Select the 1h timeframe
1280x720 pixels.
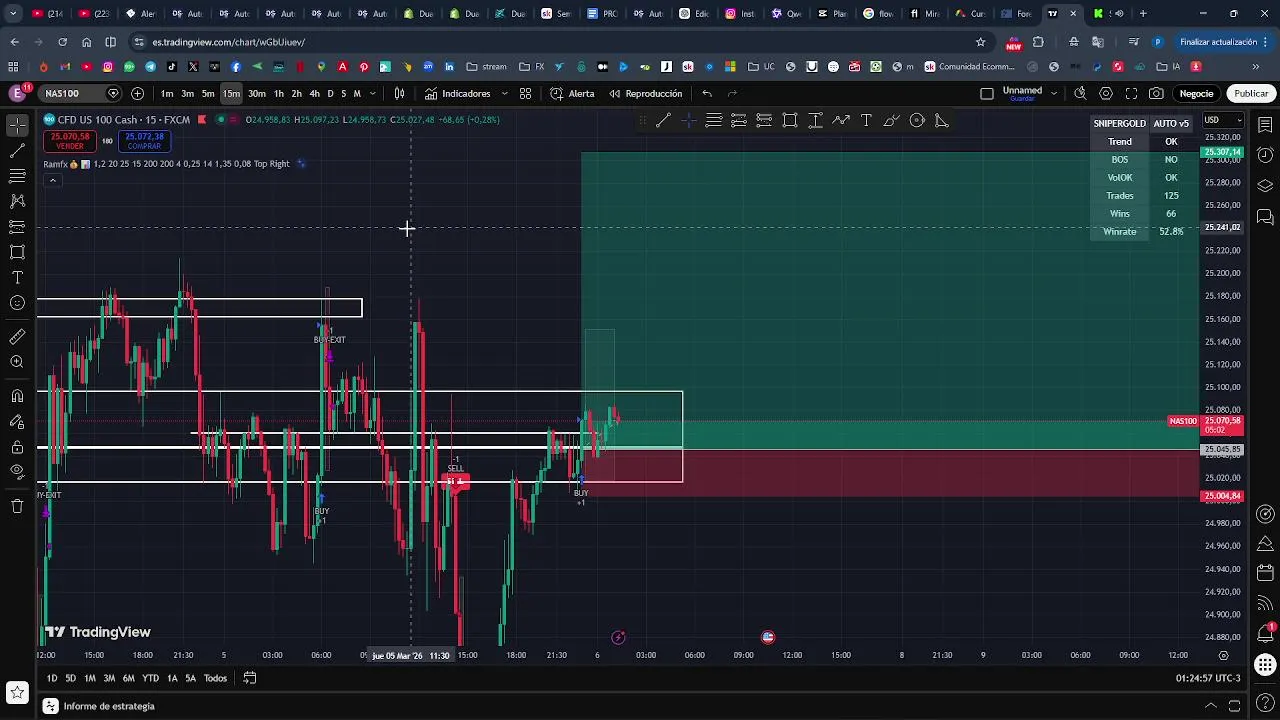pos(279,93)
